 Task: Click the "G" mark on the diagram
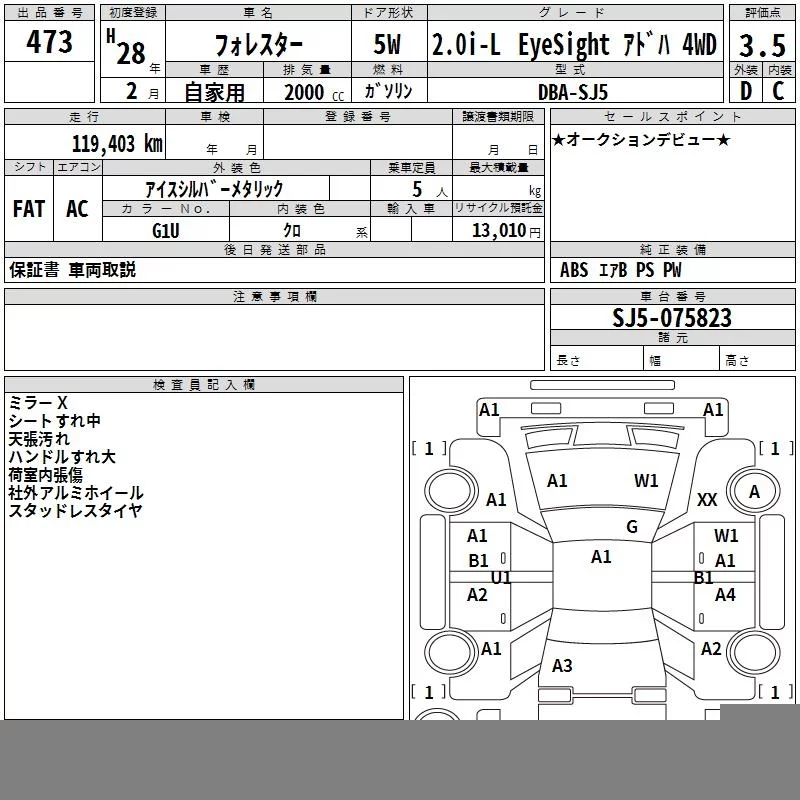632,527
